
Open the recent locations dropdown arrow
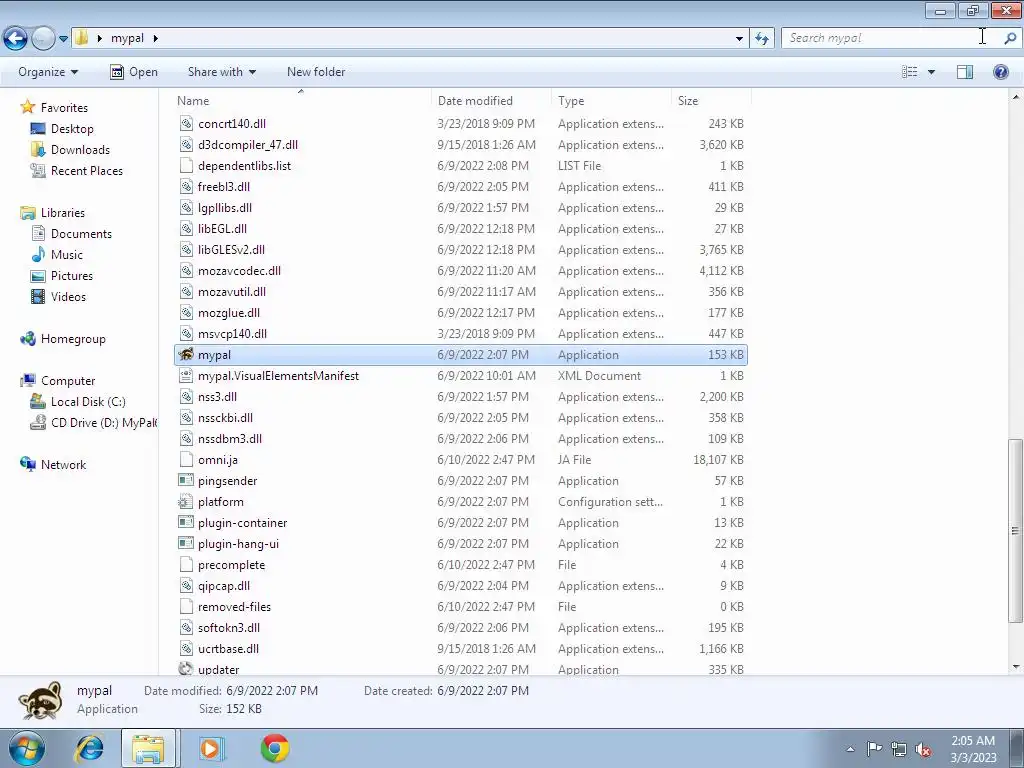(x=63, y=39)
